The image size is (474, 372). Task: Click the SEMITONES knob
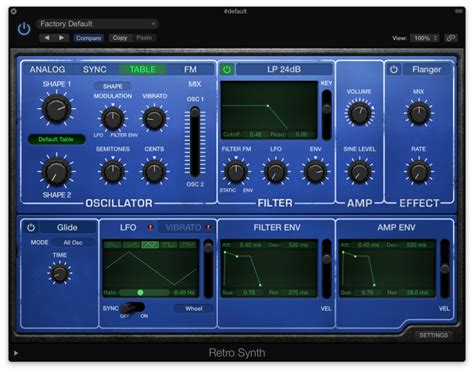[113, 172]
